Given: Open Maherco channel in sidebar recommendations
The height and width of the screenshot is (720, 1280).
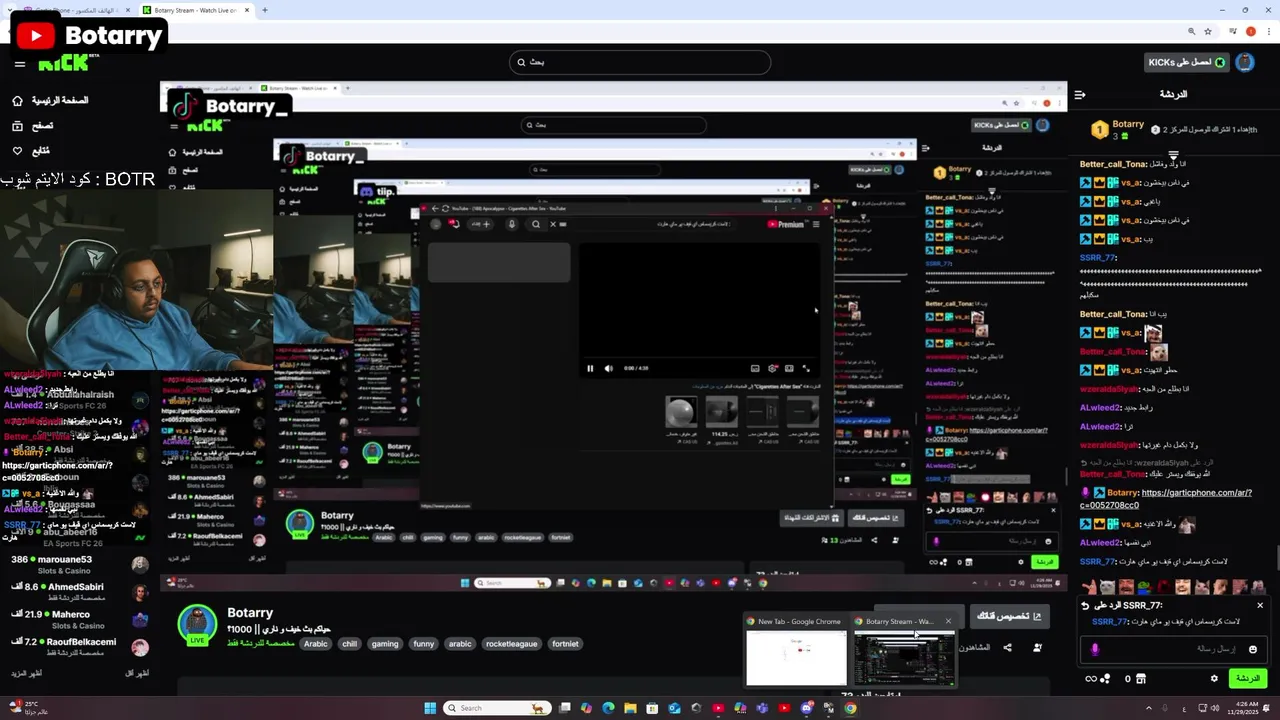Looking at the screenshot, I should (78, 620).
